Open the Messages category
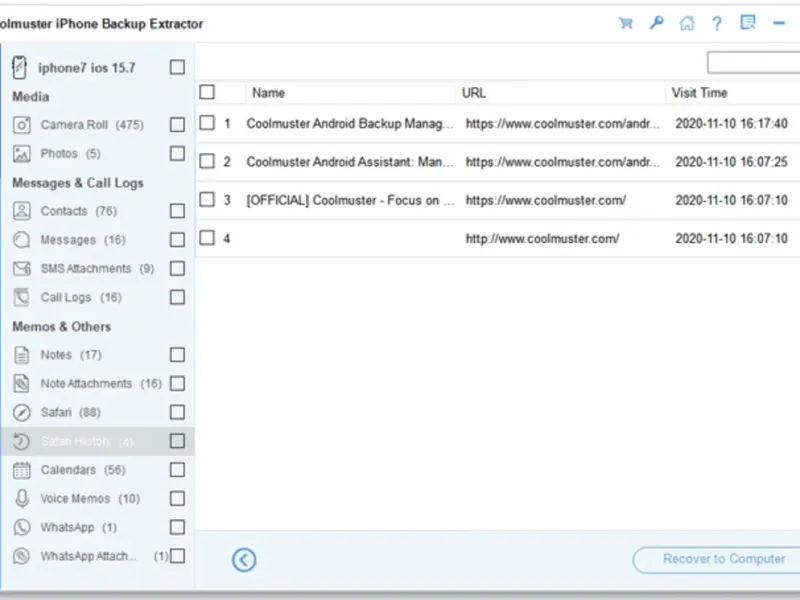 (x=68, y=240)
